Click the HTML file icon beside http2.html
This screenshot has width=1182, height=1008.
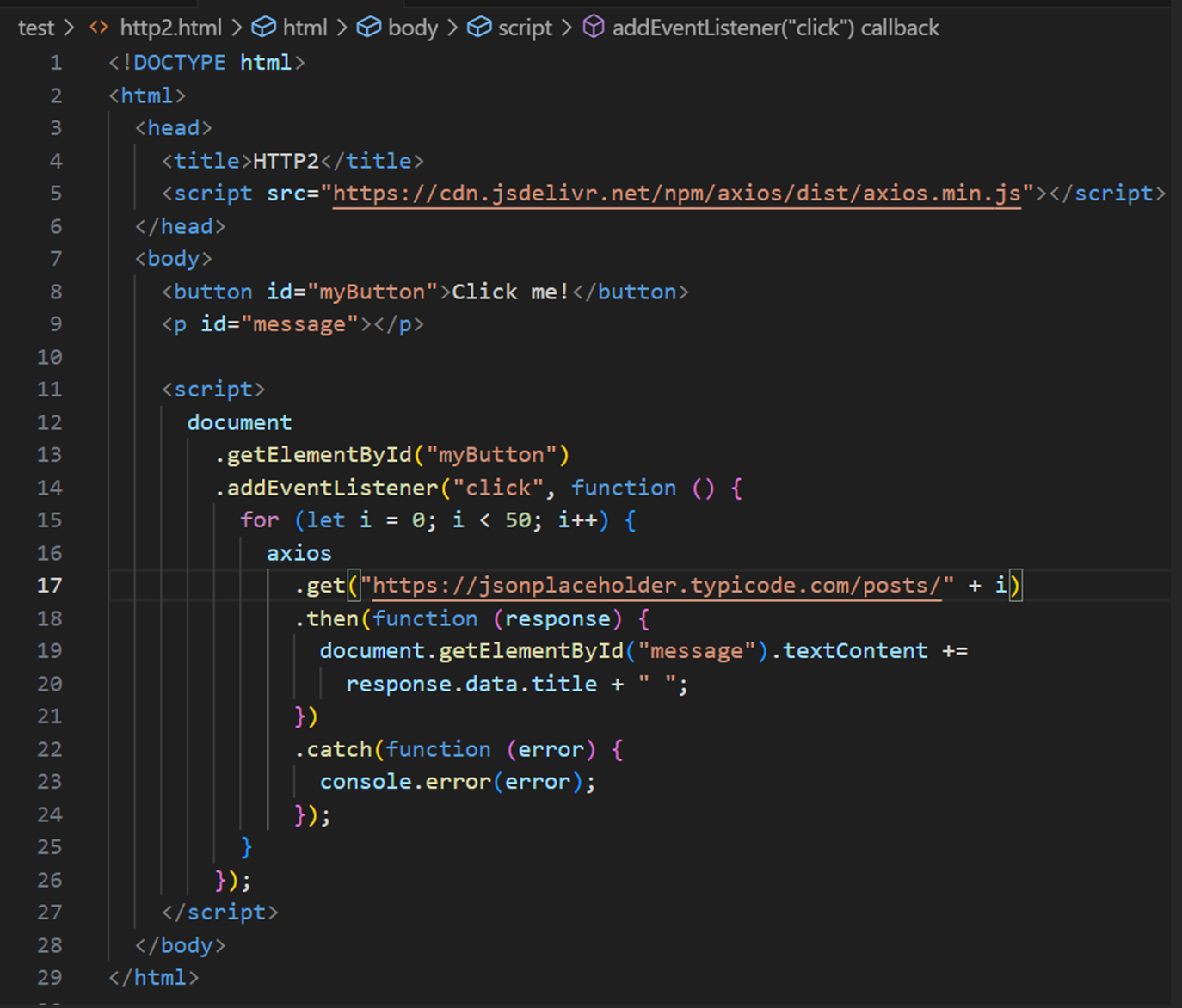99,28
